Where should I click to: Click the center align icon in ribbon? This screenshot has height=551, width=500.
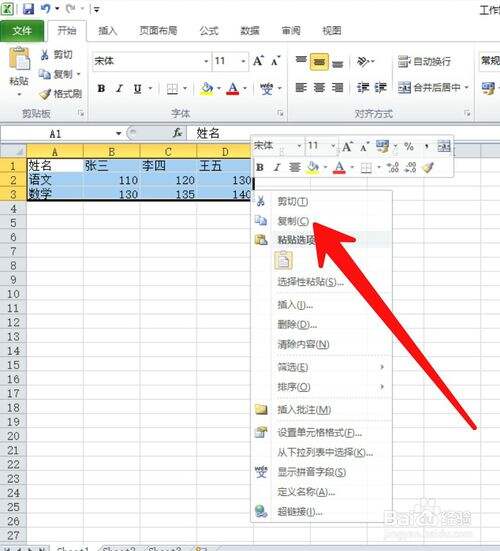click(x=319, y=87)
